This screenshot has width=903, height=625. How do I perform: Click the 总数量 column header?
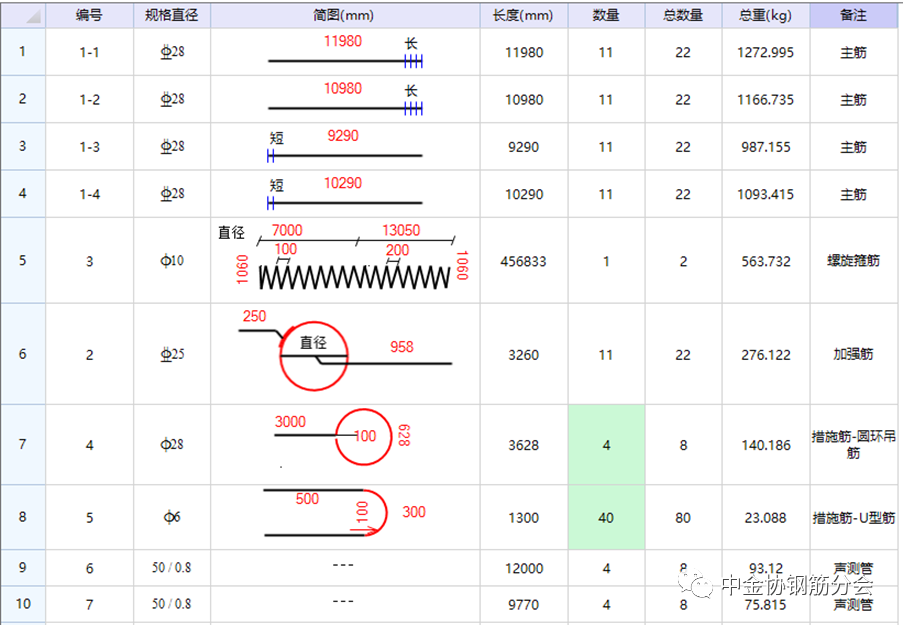click(x=683, y=16)
